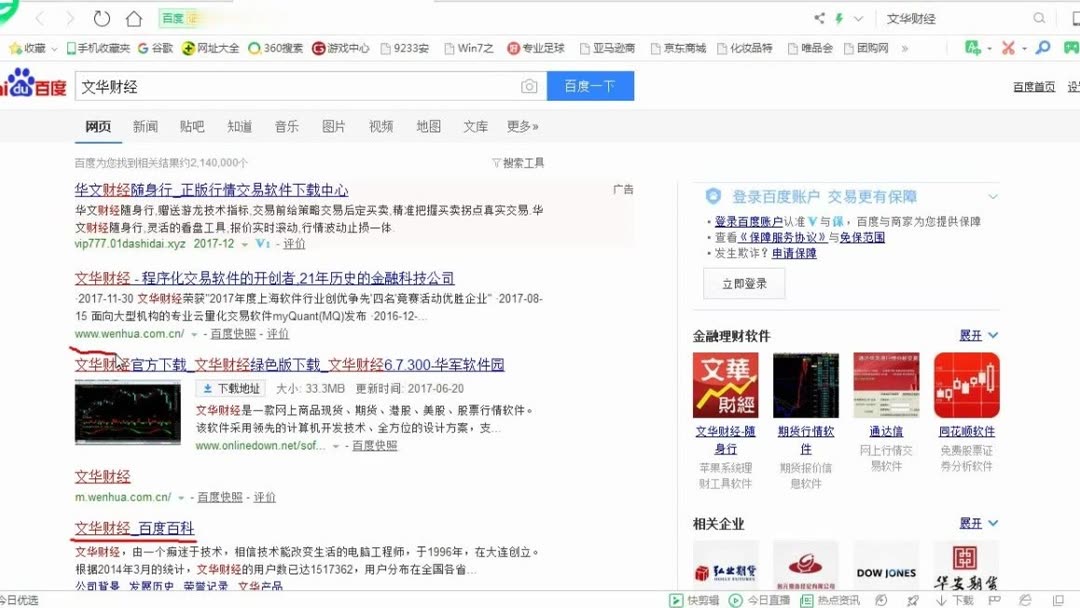This screenshot has height=608, width=1080.
Task: Switch to the 图片 search tab
Action: 335,126
